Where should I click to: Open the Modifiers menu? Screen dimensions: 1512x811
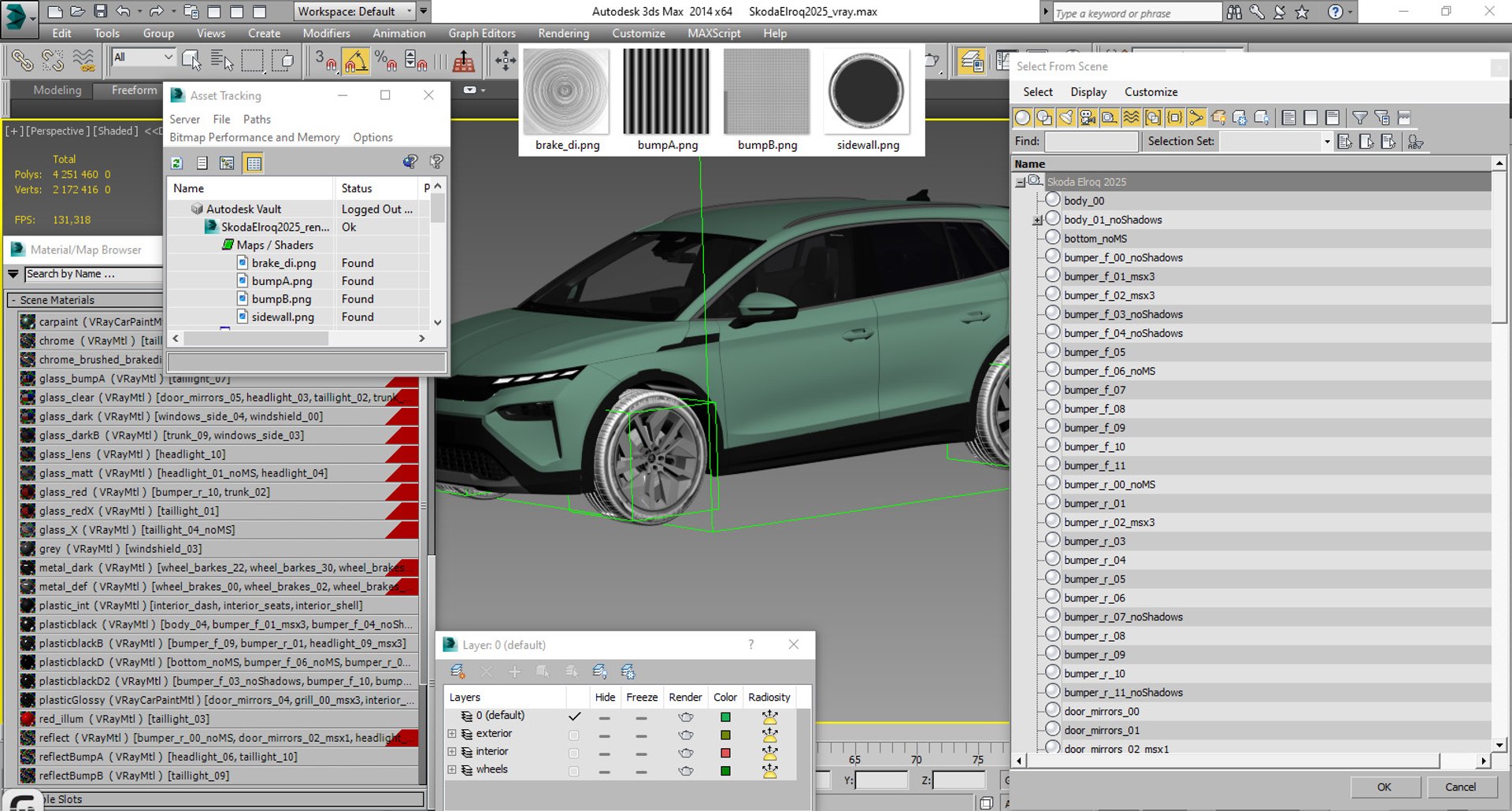pyautogui.click(x=326, y=33)
